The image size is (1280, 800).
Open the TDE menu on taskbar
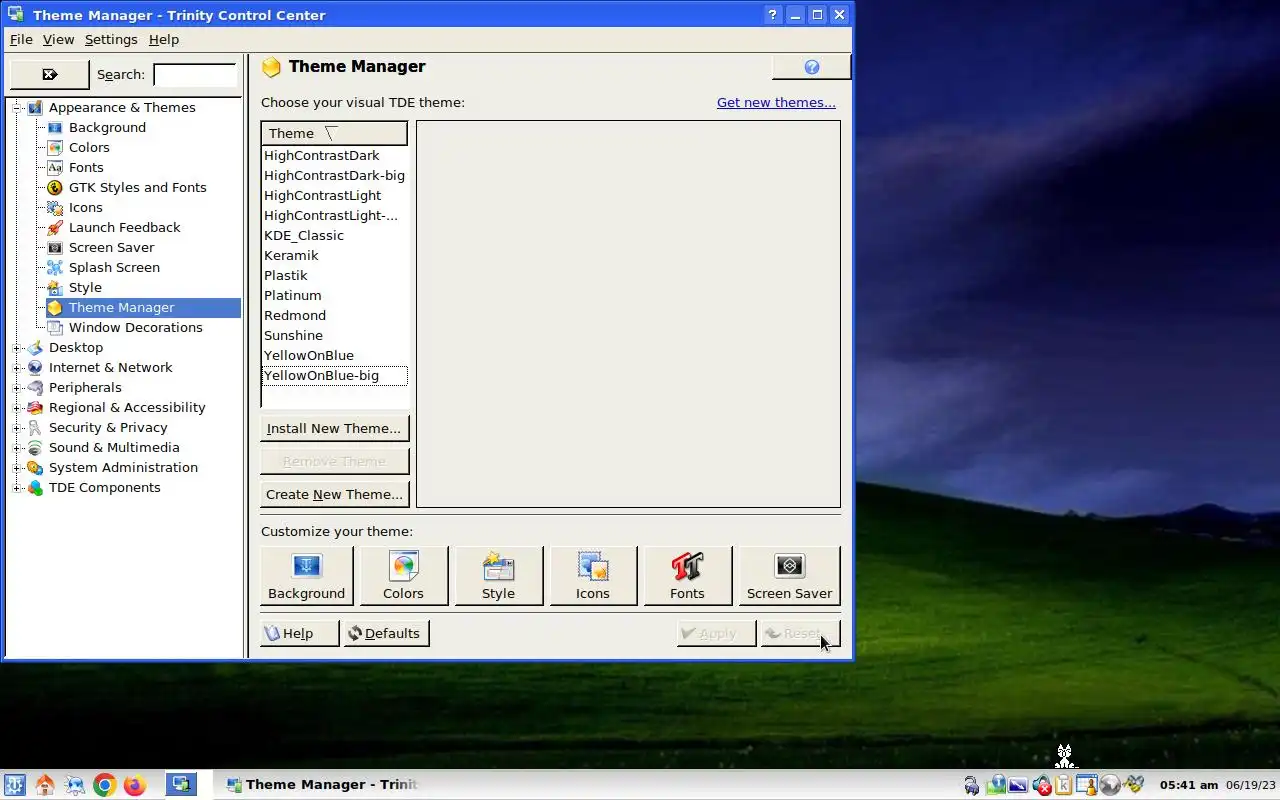pyautogui.click(x=14, y=785)
